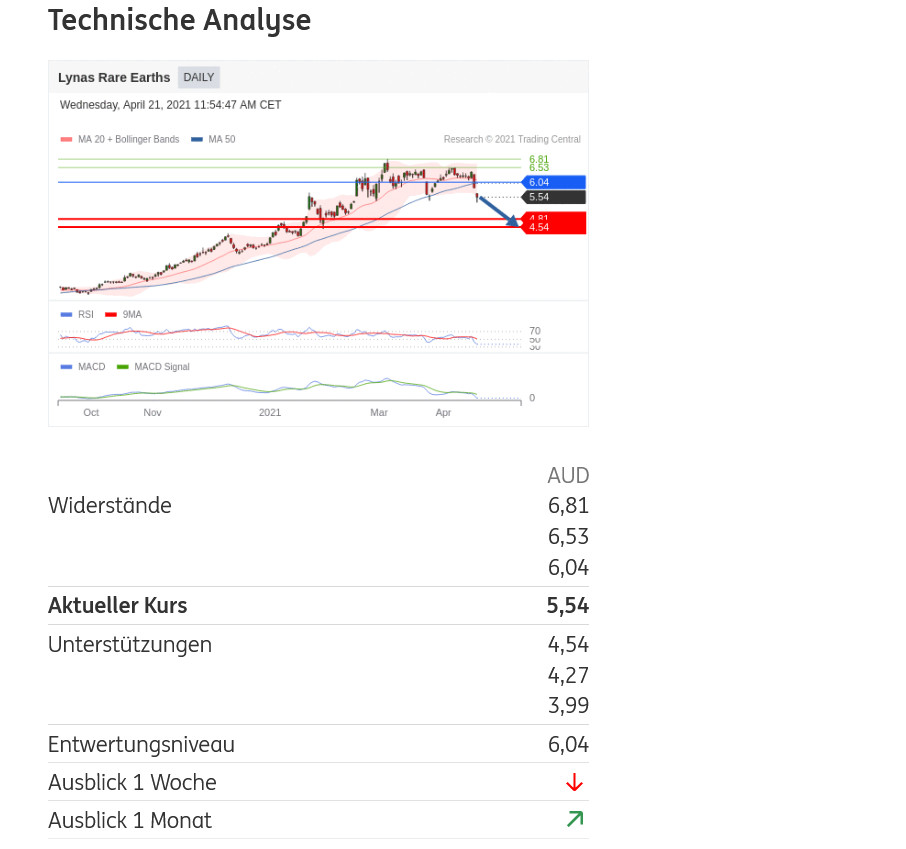Click the blue MACD legend marker

tap(66, 367)
